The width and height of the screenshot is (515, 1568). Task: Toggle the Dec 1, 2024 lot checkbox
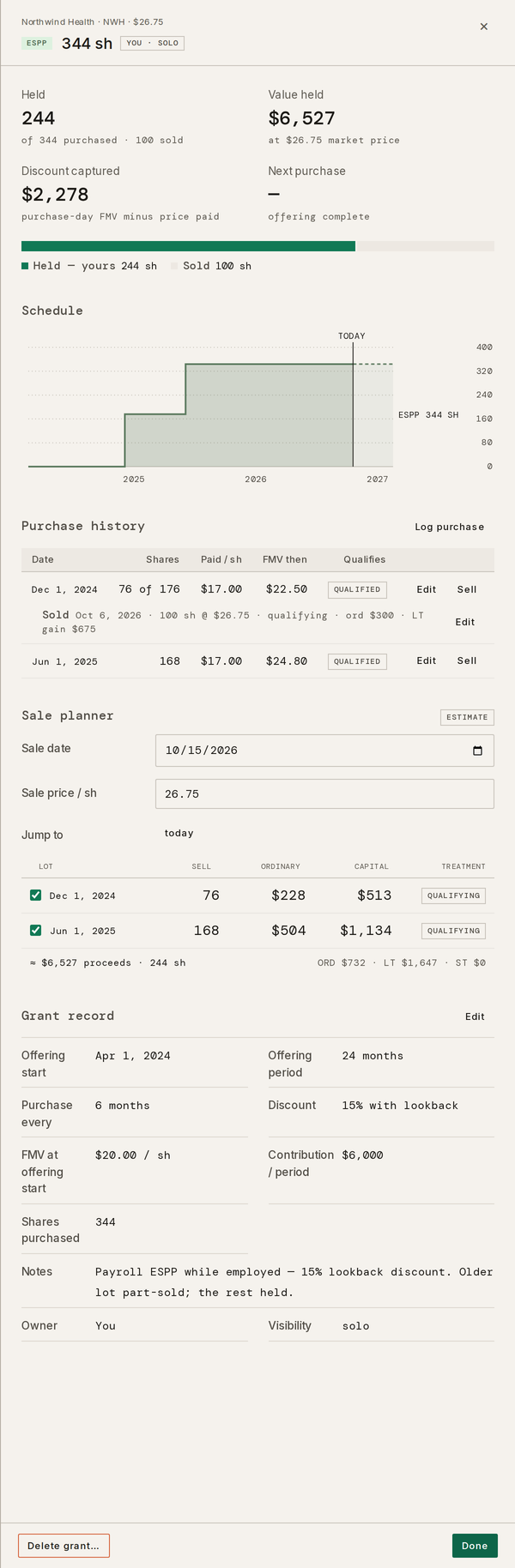[x=36, y=895]
